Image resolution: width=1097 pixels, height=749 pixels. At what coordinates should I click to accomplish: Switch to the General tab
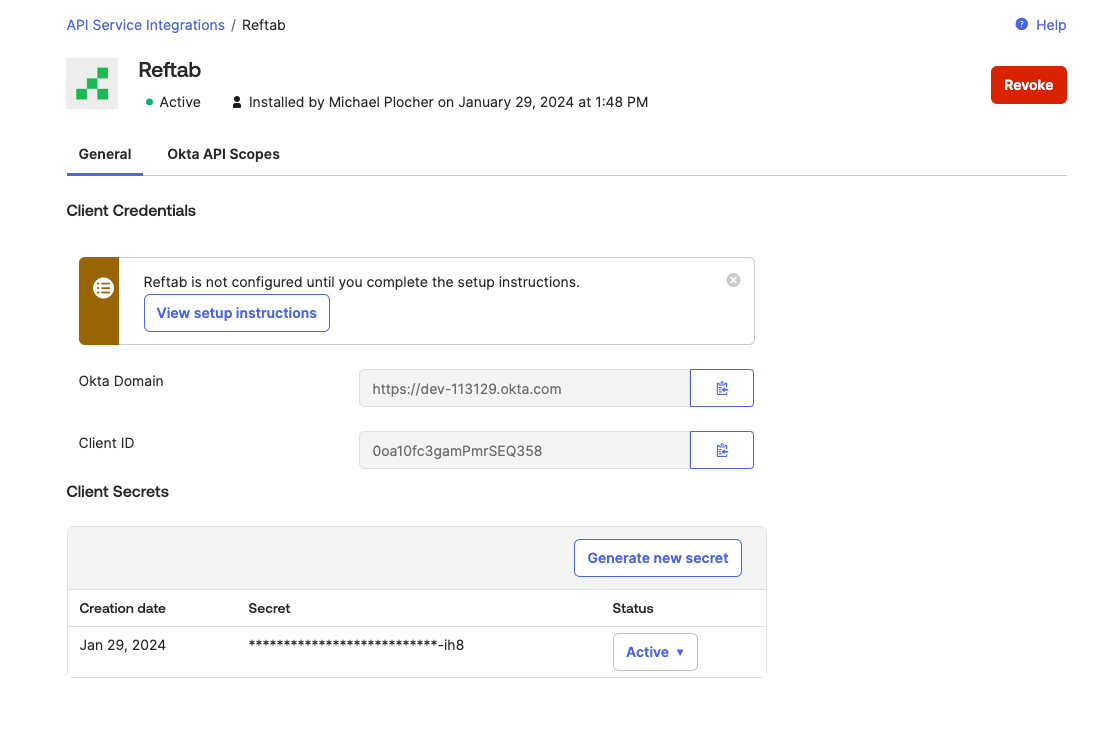pyautogui.click(x=105, y=154)
